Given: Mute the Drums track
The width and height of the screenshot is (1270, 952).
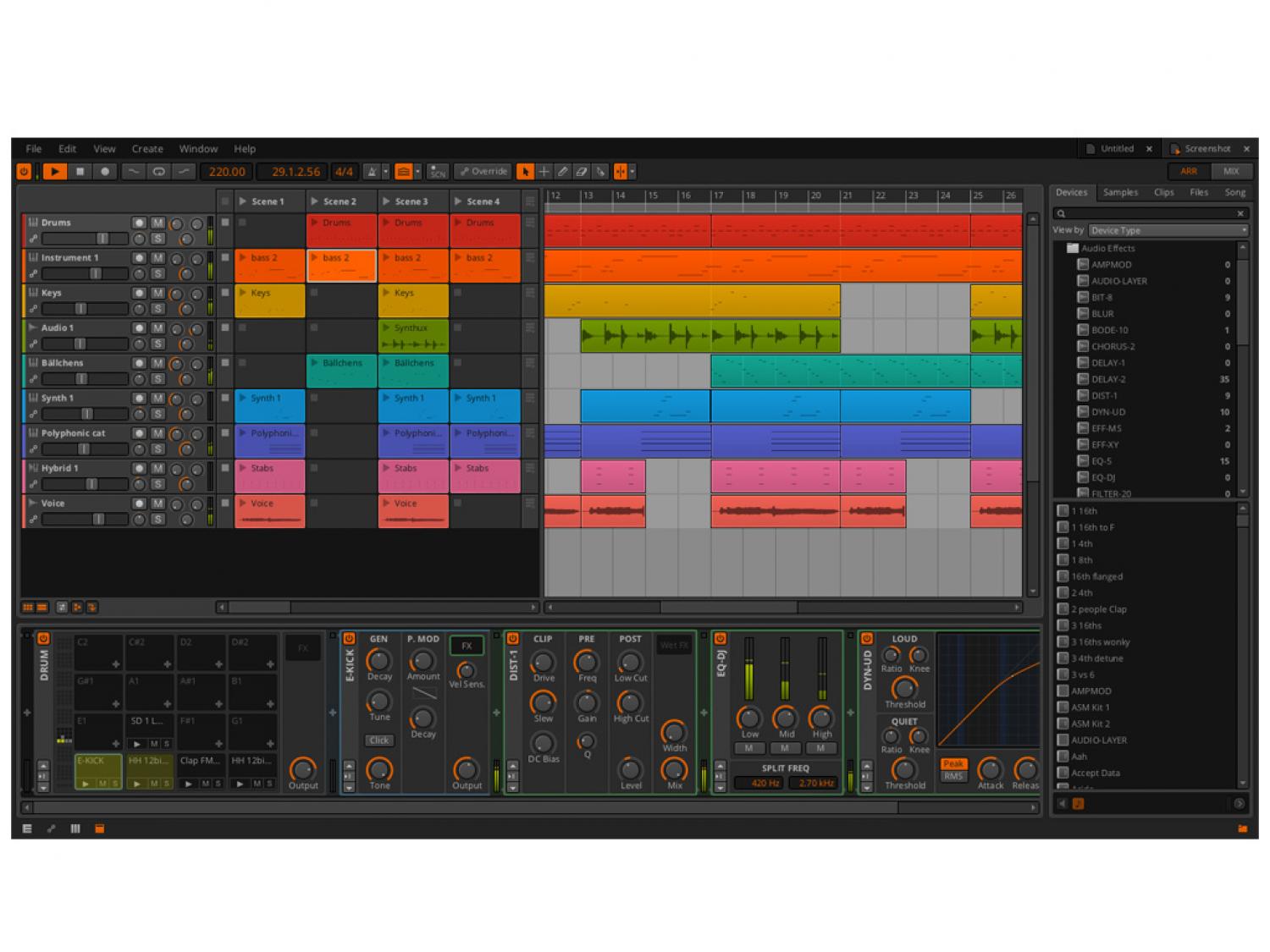Looking at the screenshot, I should (157, 223).
